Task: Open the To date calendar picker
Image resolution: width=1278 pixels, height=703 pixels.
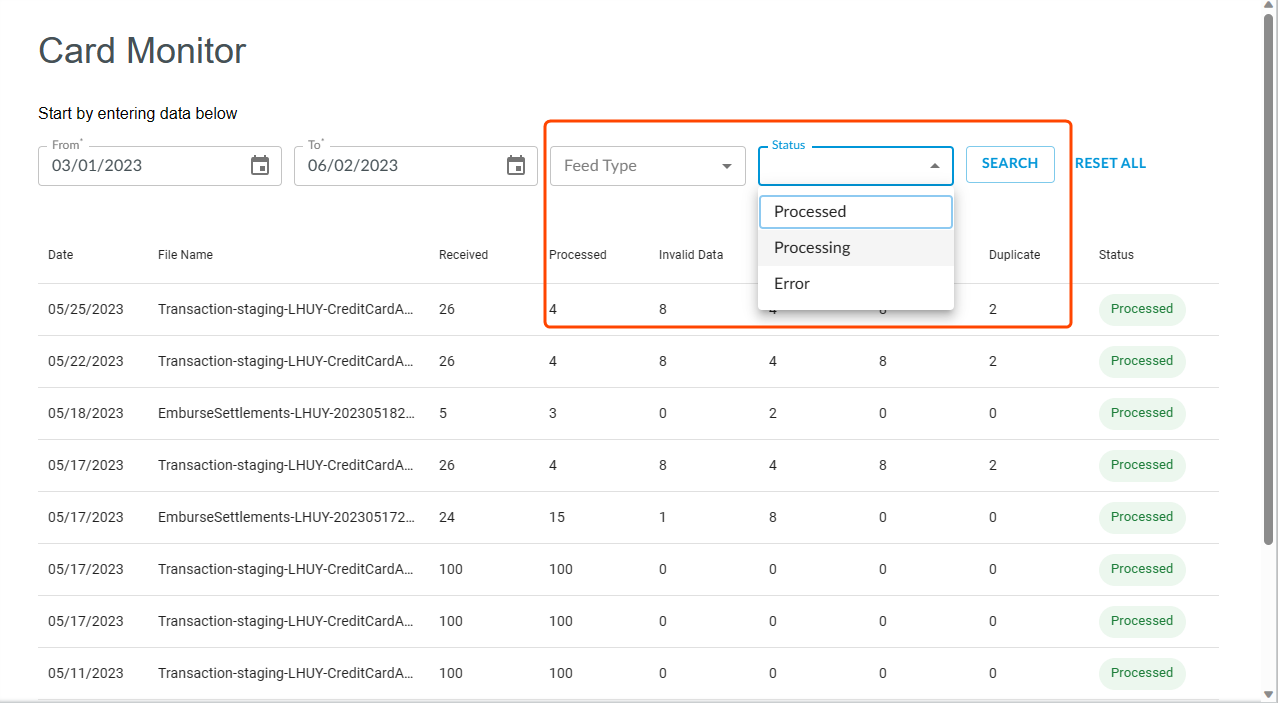Action: click(x=516, y=166)
